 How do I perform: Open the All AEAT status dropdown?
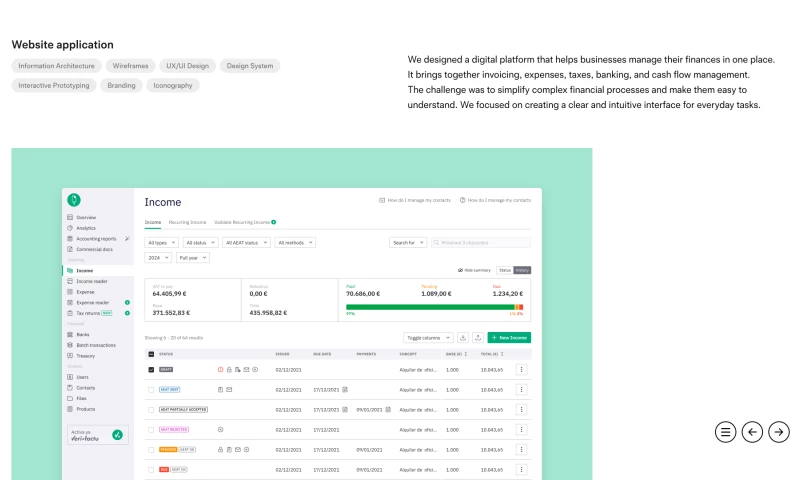(246, 243)
